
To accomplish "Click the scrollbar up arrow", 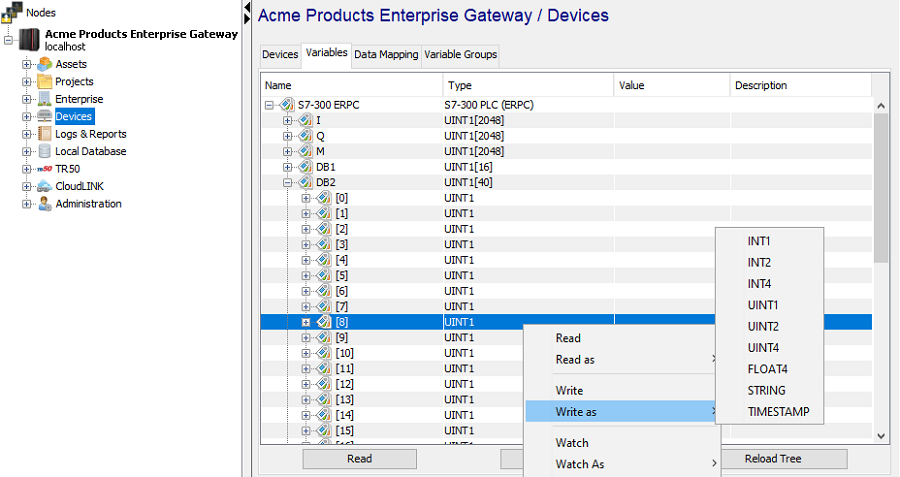I will pyautogui.click(x=881, y=106).
